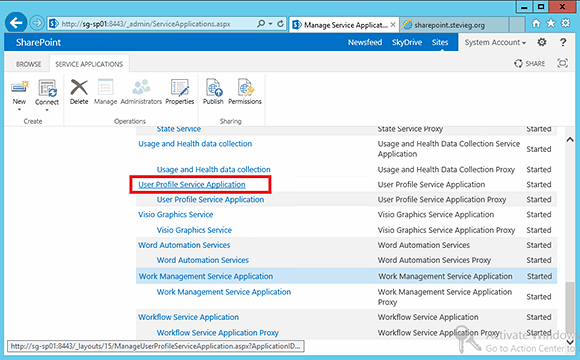
Task: Open top-level User Profile Service Application link
Action: click(192, 185)
